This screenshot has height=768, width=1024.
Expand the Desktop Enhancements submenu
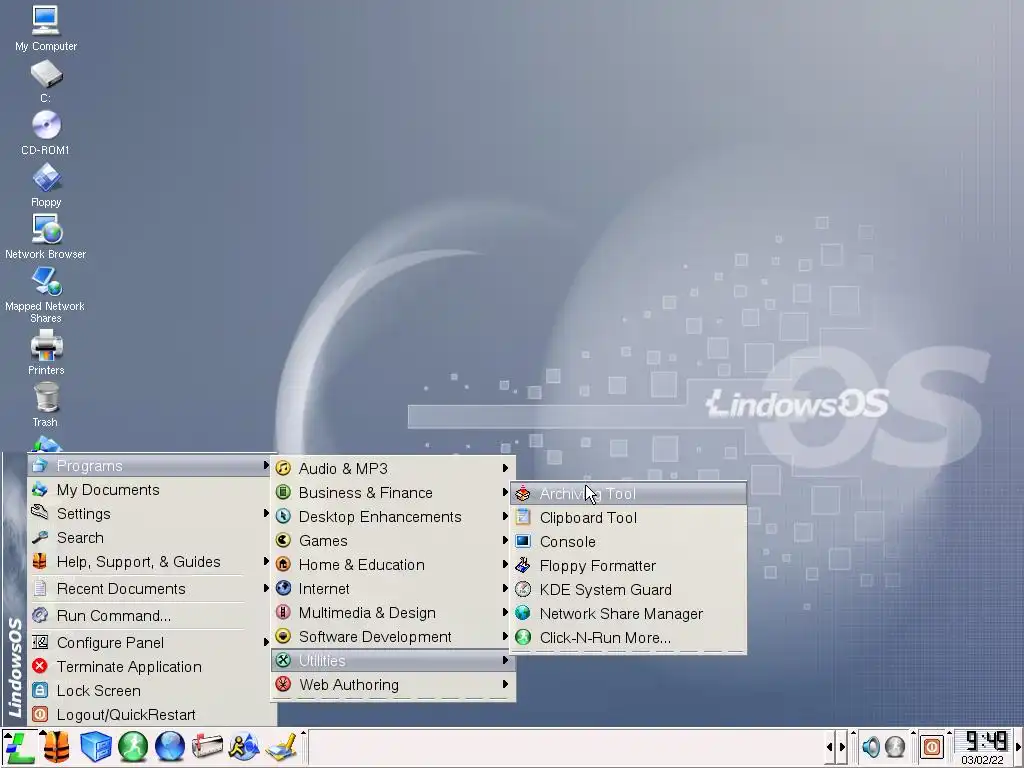click(x=392, y=517)
